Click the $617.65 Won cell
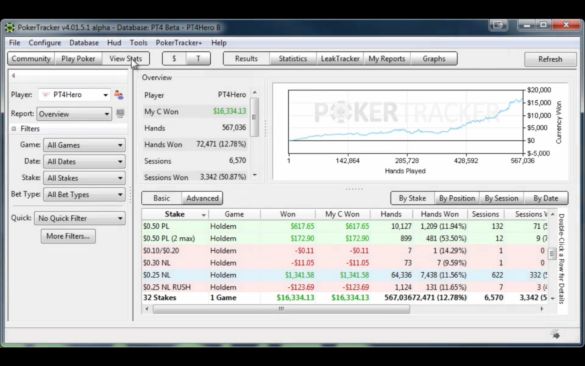Viewport: 585px width, 366px height. (x=302, y=226)
